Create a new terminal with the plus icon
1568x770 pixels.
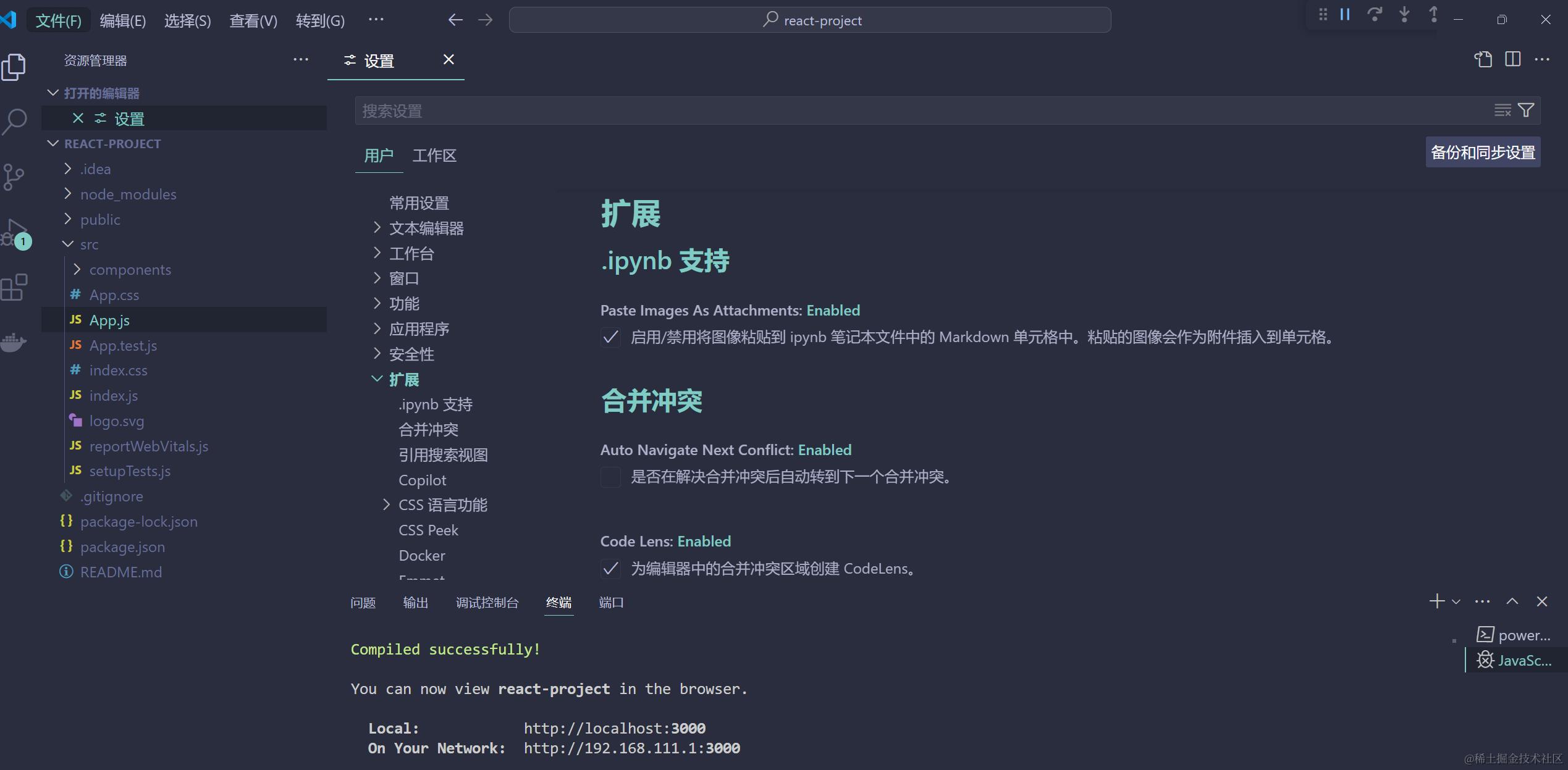[1436, 601]
